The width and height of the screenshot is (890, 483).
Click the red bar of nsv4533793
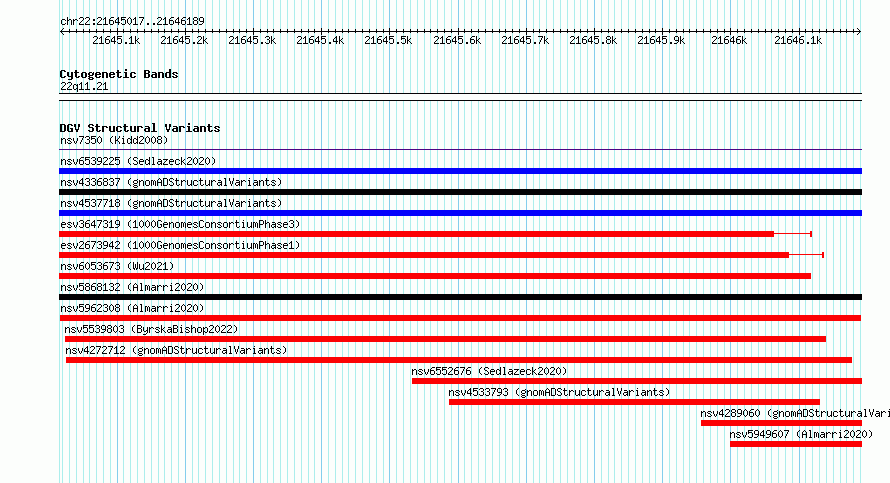tap(634, 402)
